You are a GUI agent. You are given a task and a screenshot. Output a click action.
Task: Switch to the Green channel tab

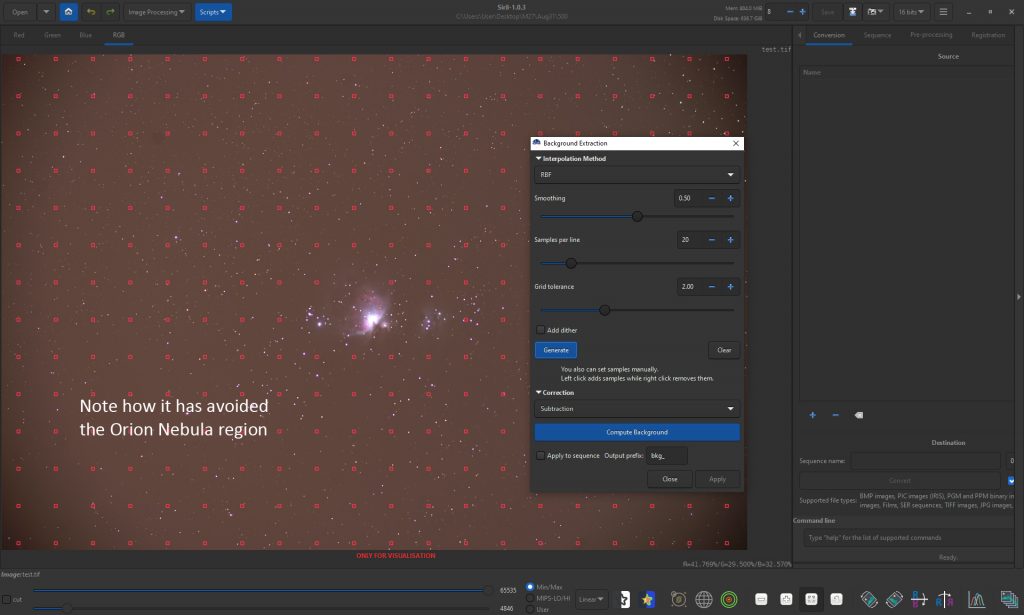(x=52, y=35)
